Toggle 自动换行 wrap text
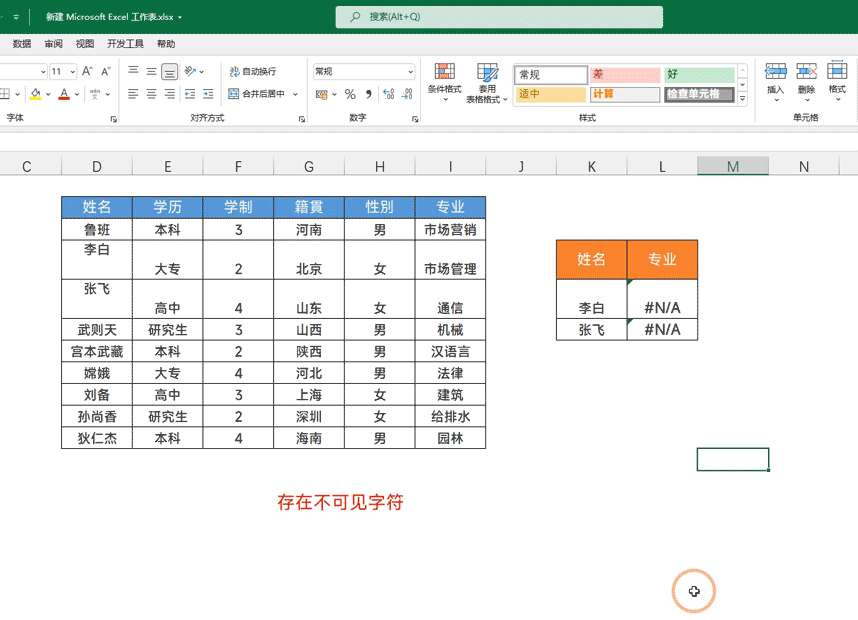858x620 pixels. [x=253, y=71]
